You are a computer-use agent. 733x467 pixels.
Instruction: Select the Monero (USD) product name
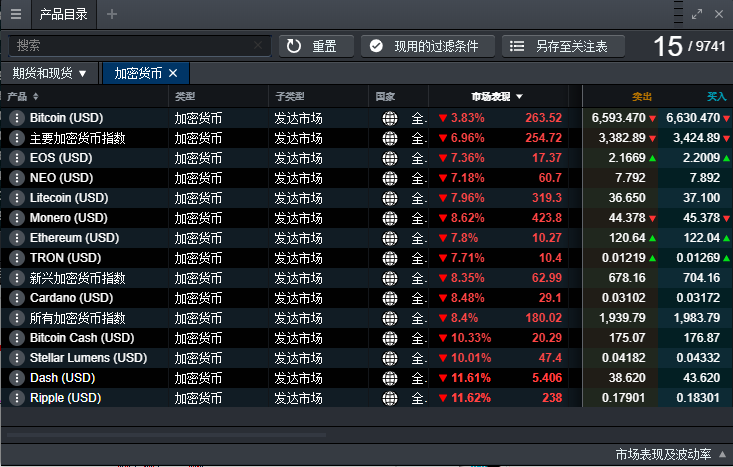tap(69, 218)
